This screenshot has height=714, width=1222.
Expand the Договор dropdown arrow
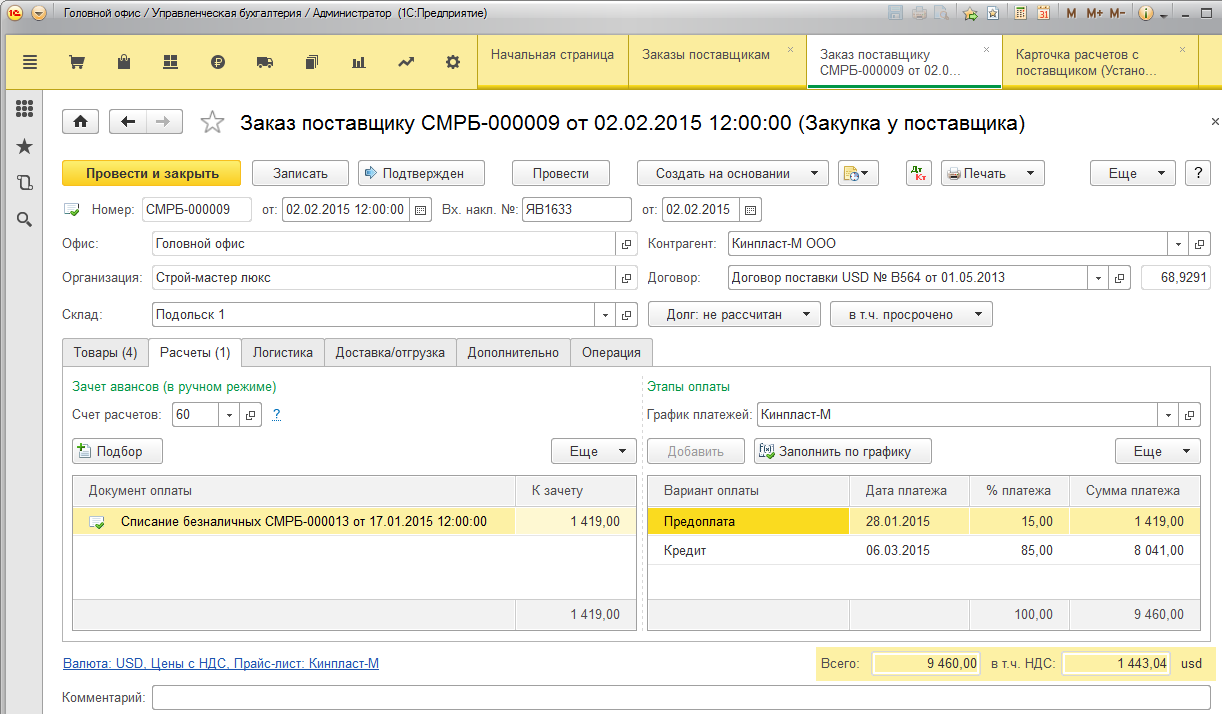(1099, 277)
